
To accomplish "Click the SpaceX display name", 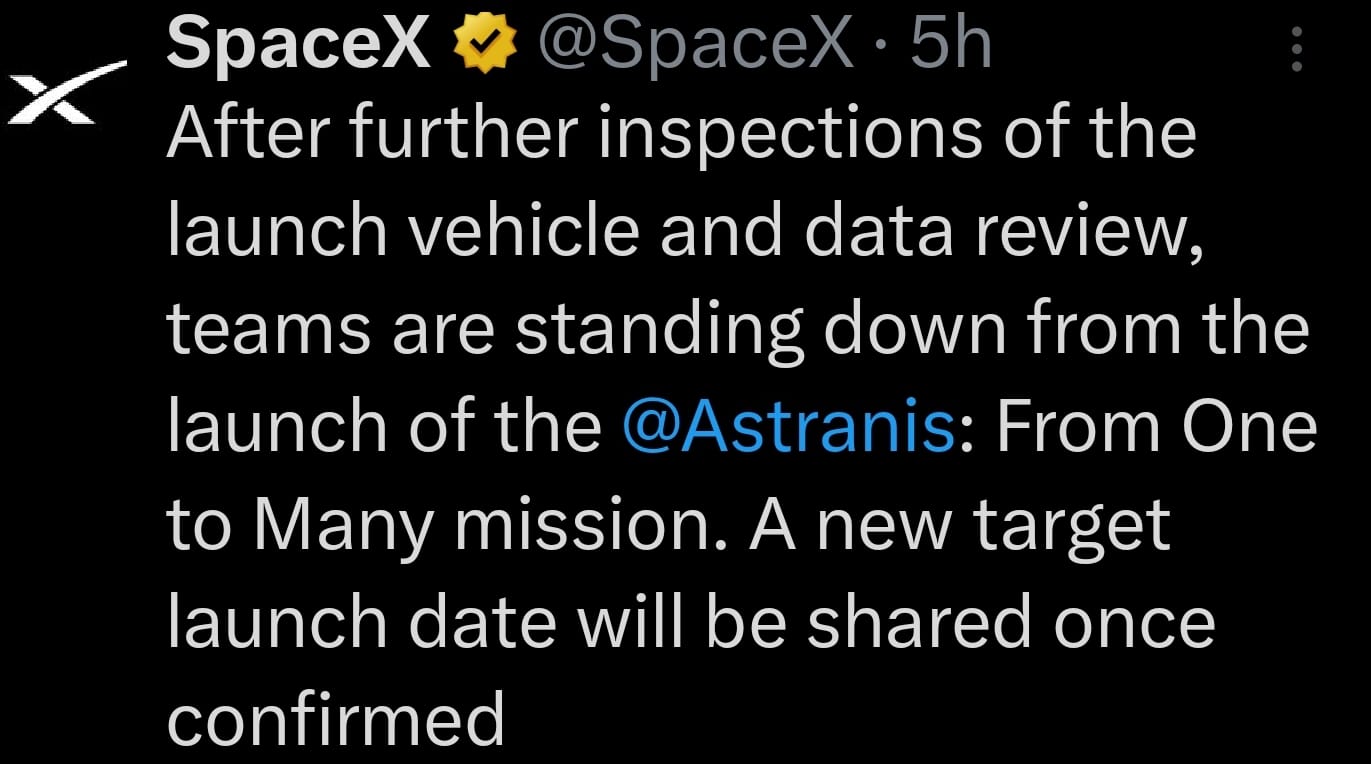I will coord(299,46).
